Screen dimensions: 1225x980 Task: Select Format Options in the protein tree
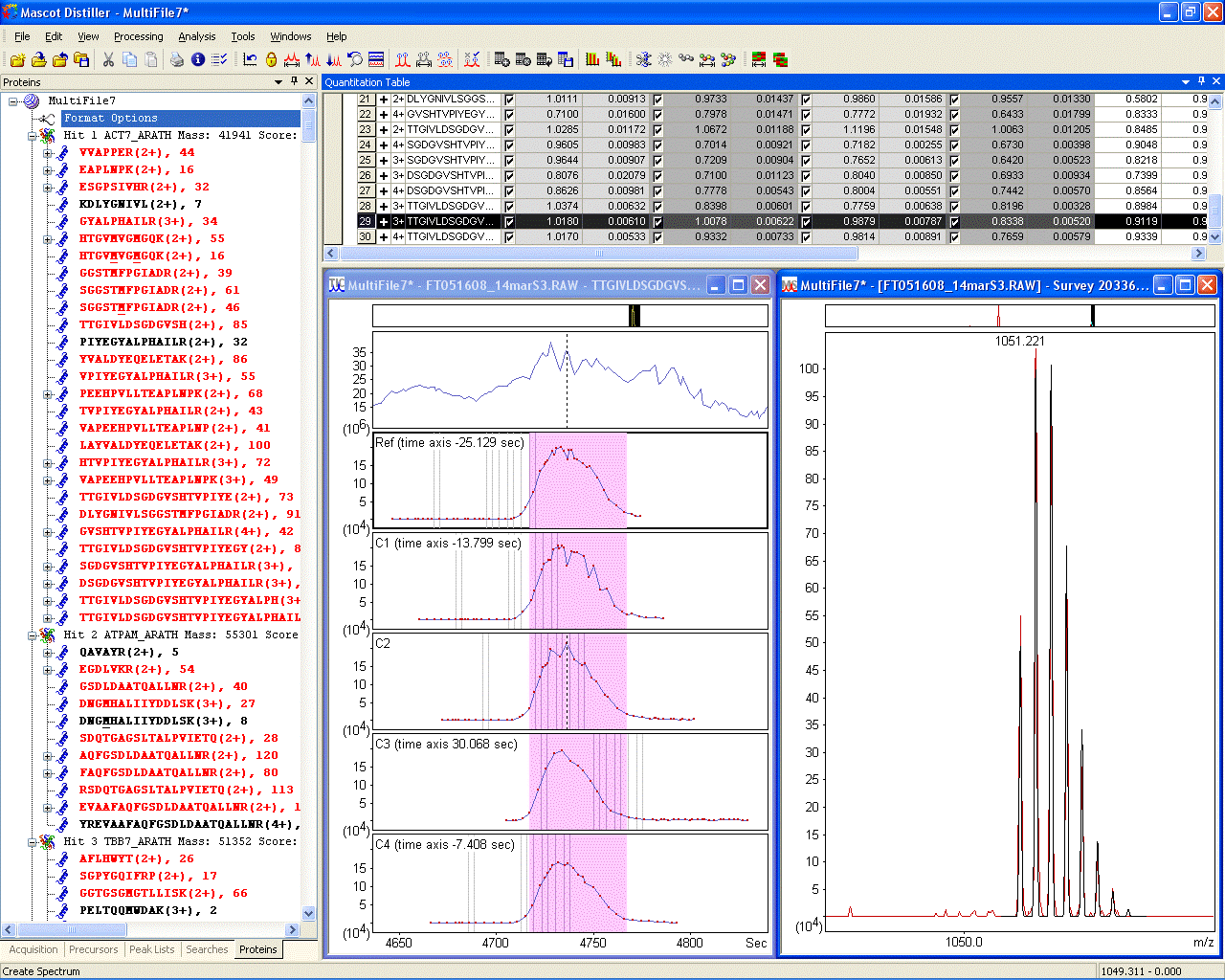coord(111,118)
